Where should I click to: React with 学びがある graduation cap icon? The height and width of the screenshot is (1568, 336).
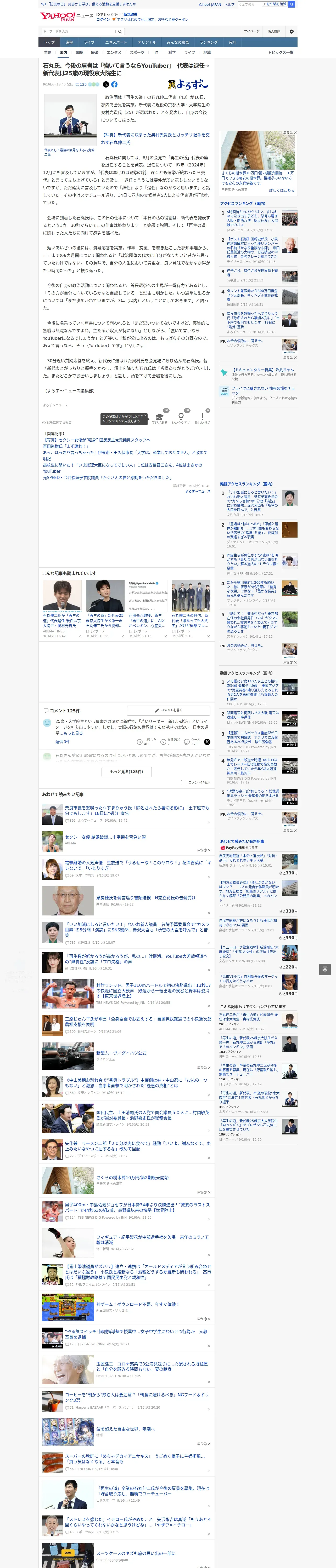pyautogui.click(x=160, y=417)
